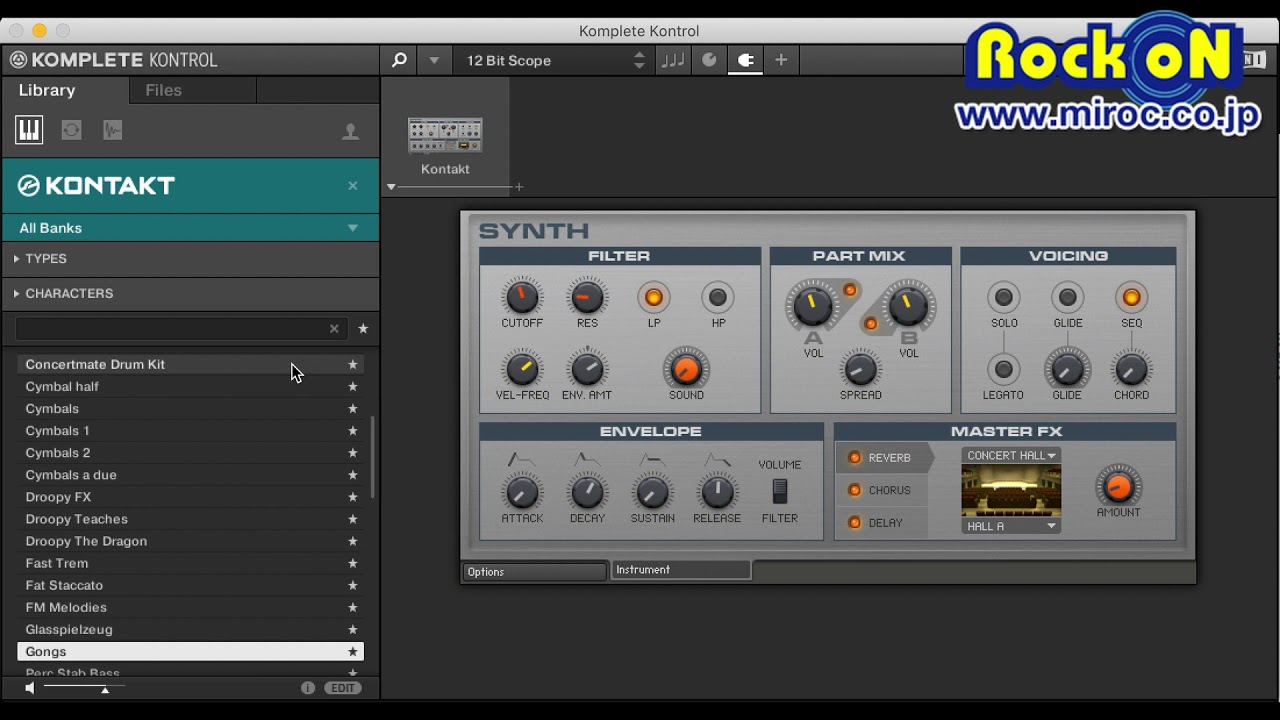Select the Kontakt plug-in thumbnail
Image resolution: width=1280 pixels, height=720 pixels.
(x=445, y=136)
